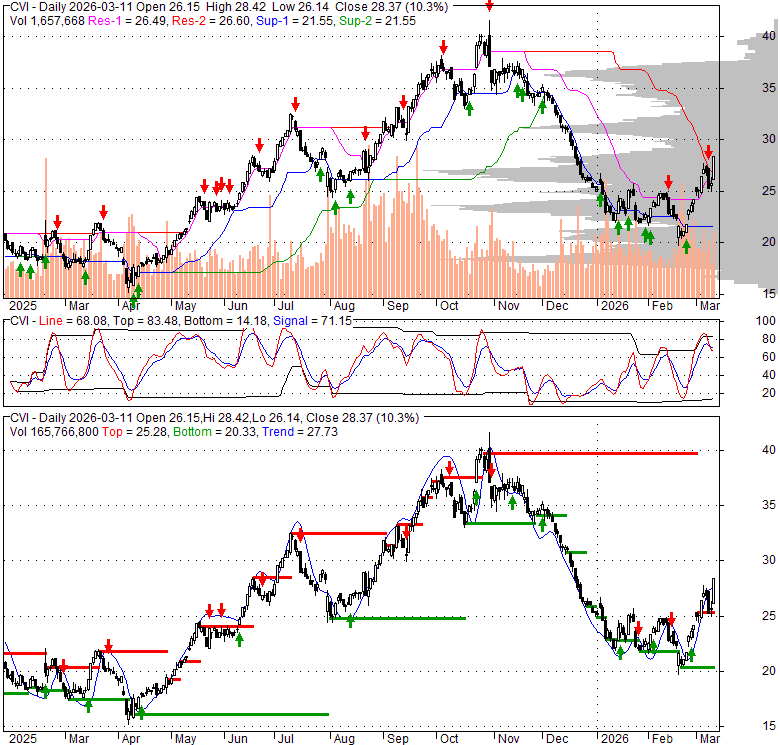The image size is (780, 745).
Task: Click the oscillator Top = 83.48 label
Action: pyautogui.click(x=145, y=321)
